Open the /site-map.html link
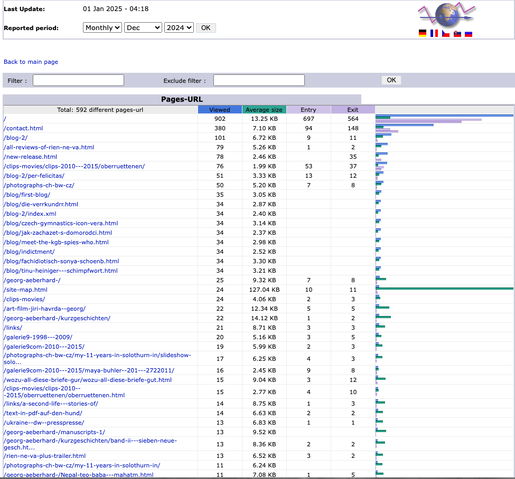 (x=25, y=290)
